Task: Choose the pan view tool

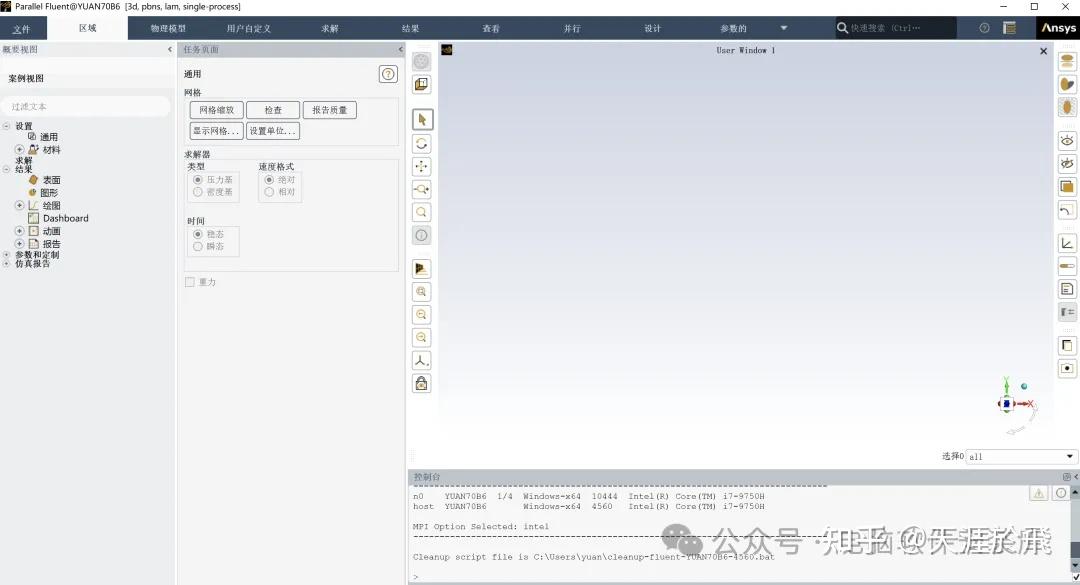Action: tap(421, 166)
